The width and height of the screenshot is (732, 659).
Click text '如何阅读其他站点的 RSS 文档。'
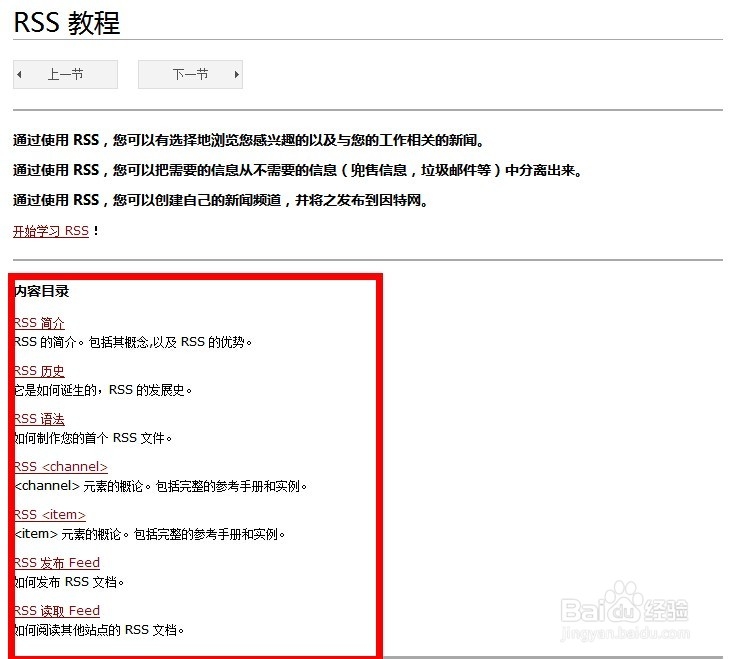pos(99,631)
